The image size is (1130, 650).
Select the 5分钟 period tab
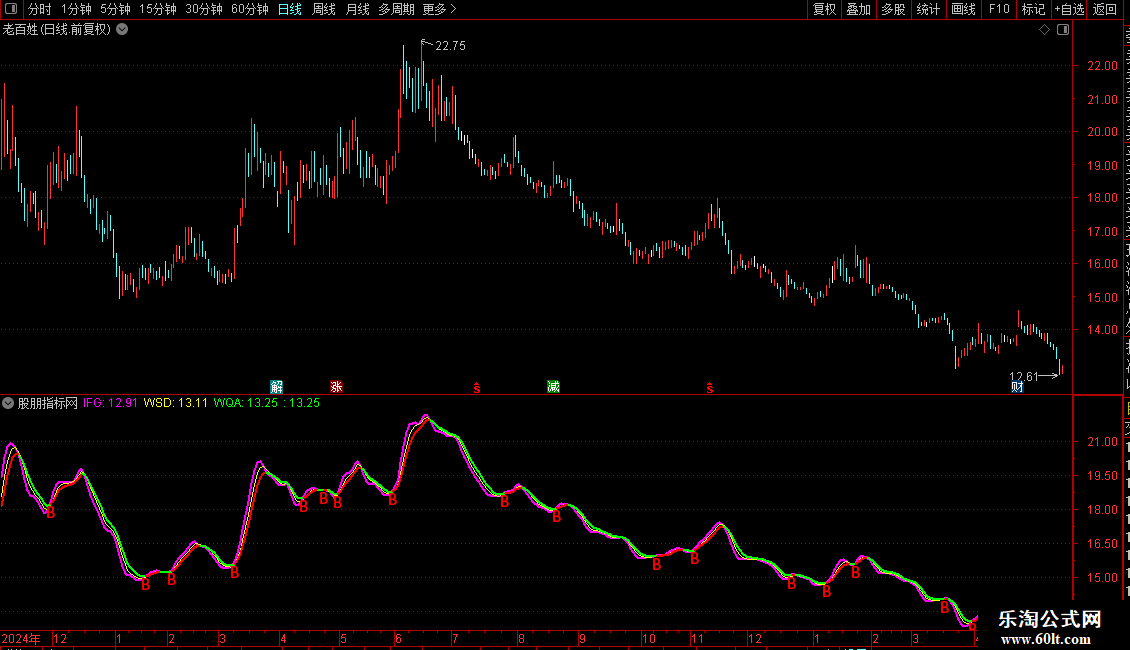pos(115,9)
